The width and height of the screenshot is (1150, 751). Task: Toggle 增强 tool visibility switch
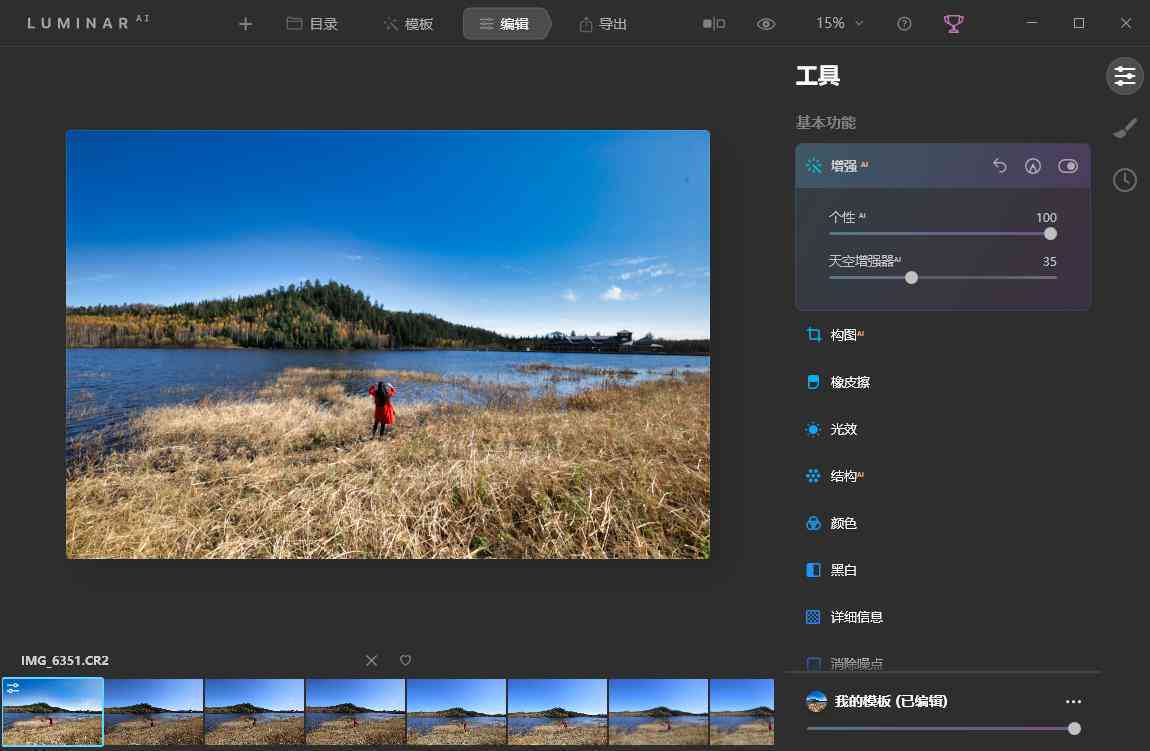click(1068, 166)
